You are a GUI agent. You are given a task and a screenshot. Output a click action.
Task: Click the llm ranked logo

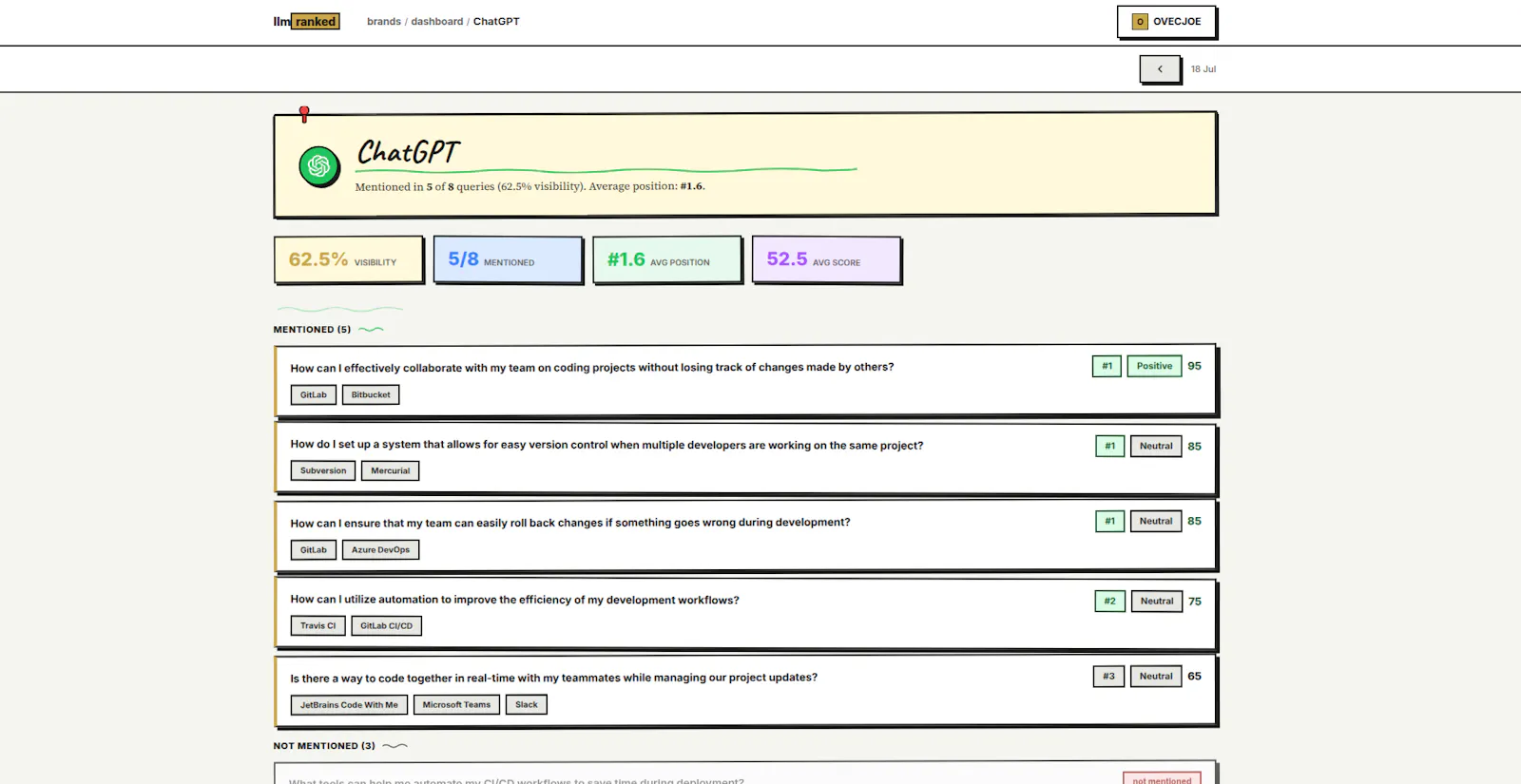click(306, 21)
